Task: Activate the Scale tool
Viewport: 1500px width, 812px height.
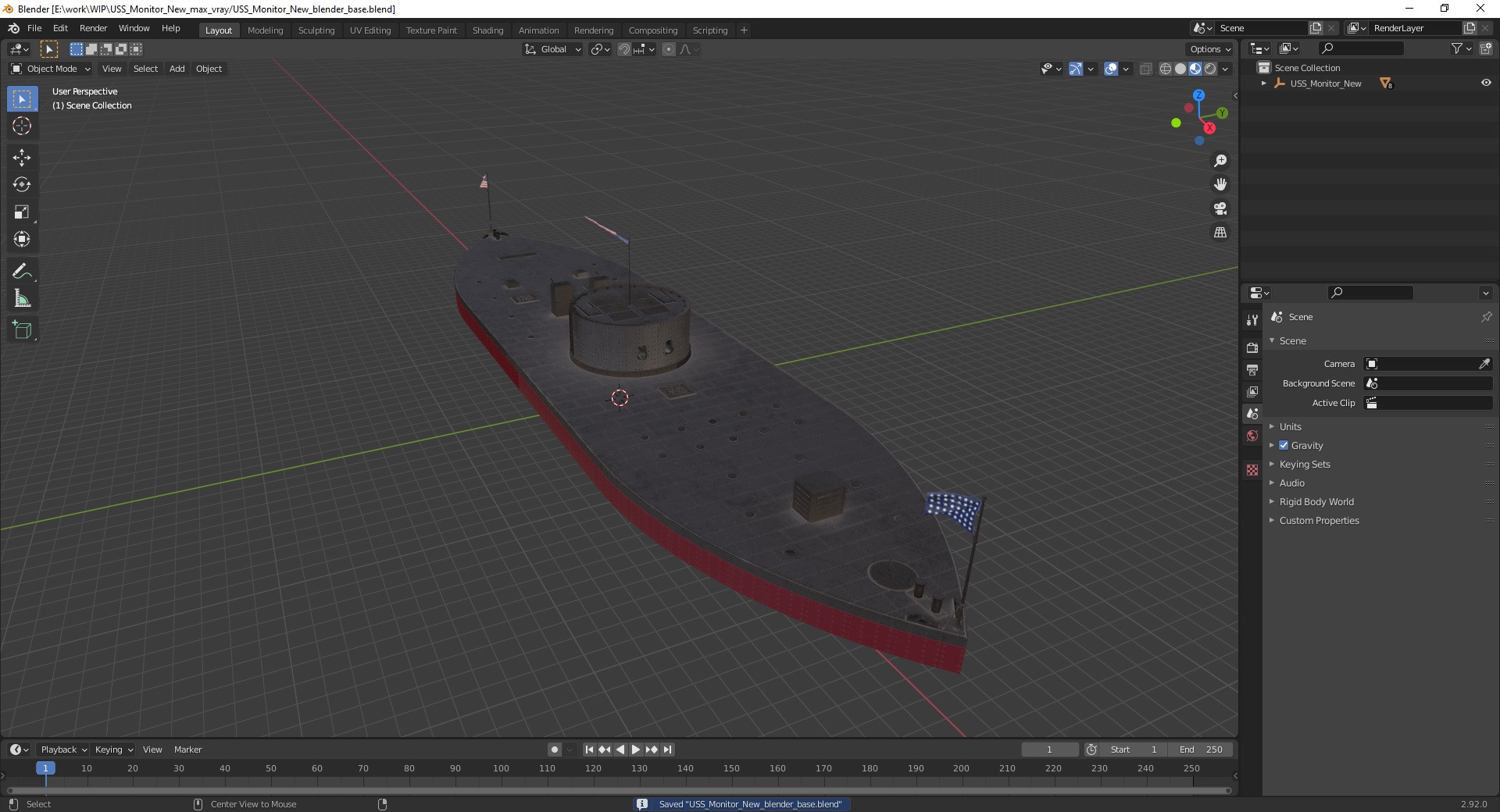Action: [x=22, y=212]
